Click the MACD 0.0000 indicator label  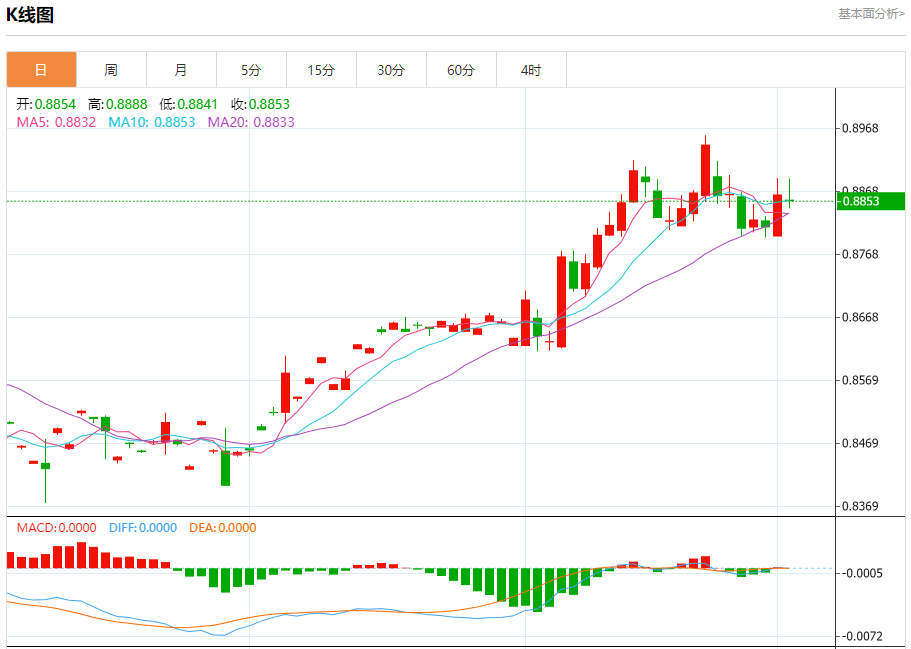coord(56,528)
